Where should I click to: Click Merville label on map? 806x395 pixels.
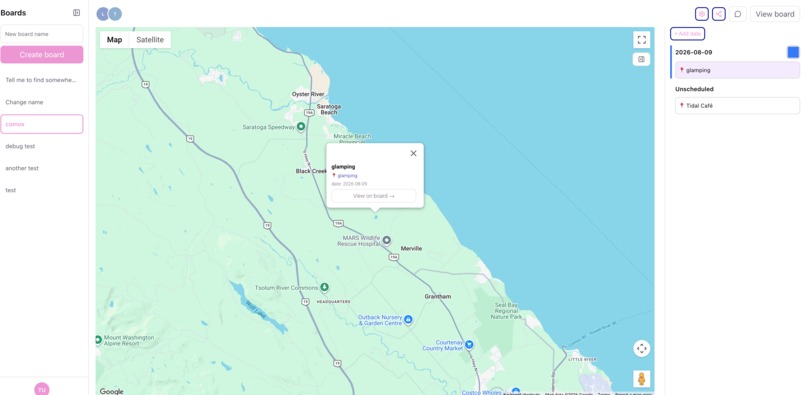(x=411, y=248)
